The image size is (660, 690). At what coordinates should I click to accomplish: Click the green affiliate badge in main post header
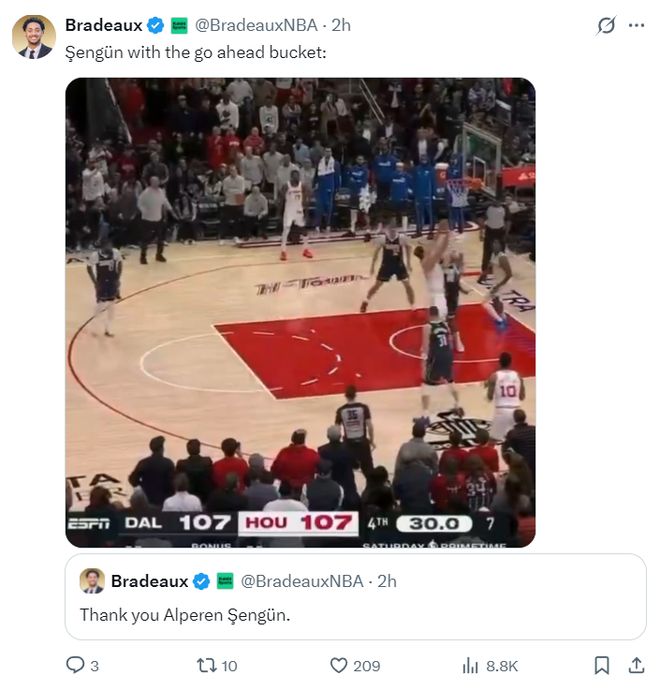pyautogui.click(x=179, y=25)
